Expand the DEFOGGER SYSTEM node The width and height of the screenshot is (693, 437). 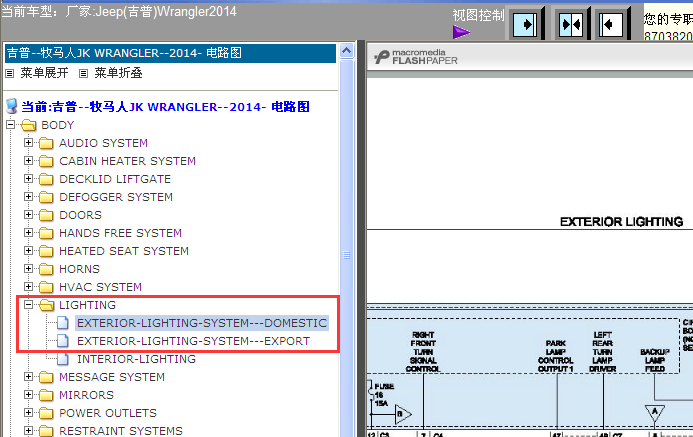(28, 197)
